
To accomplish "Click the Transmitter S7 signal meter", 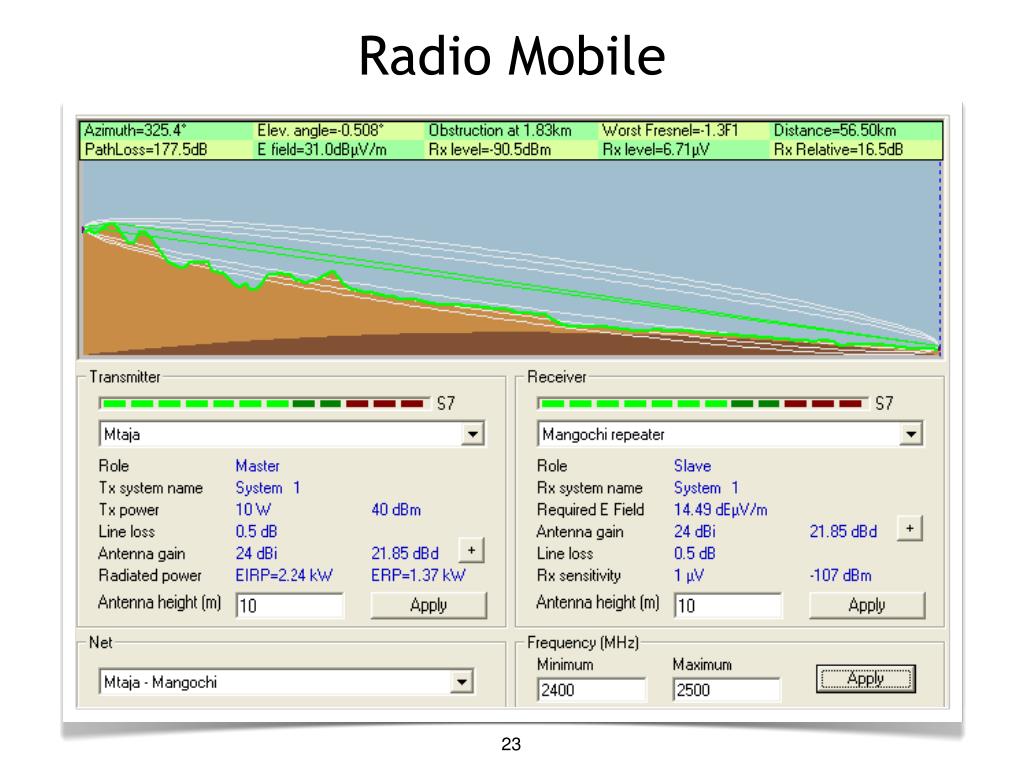I will point(264,404).
